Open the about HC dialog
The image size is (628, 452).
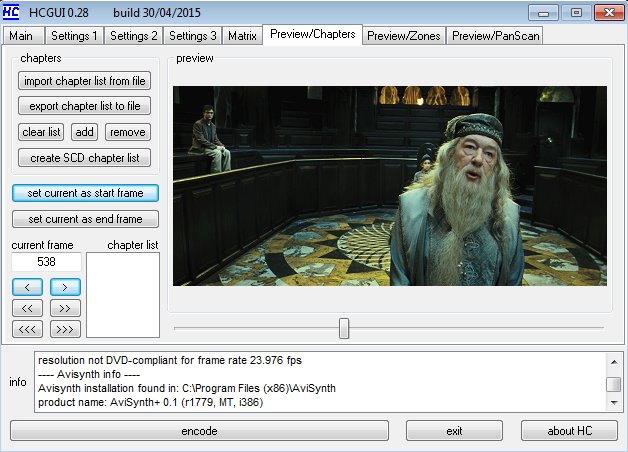[570, 431]
